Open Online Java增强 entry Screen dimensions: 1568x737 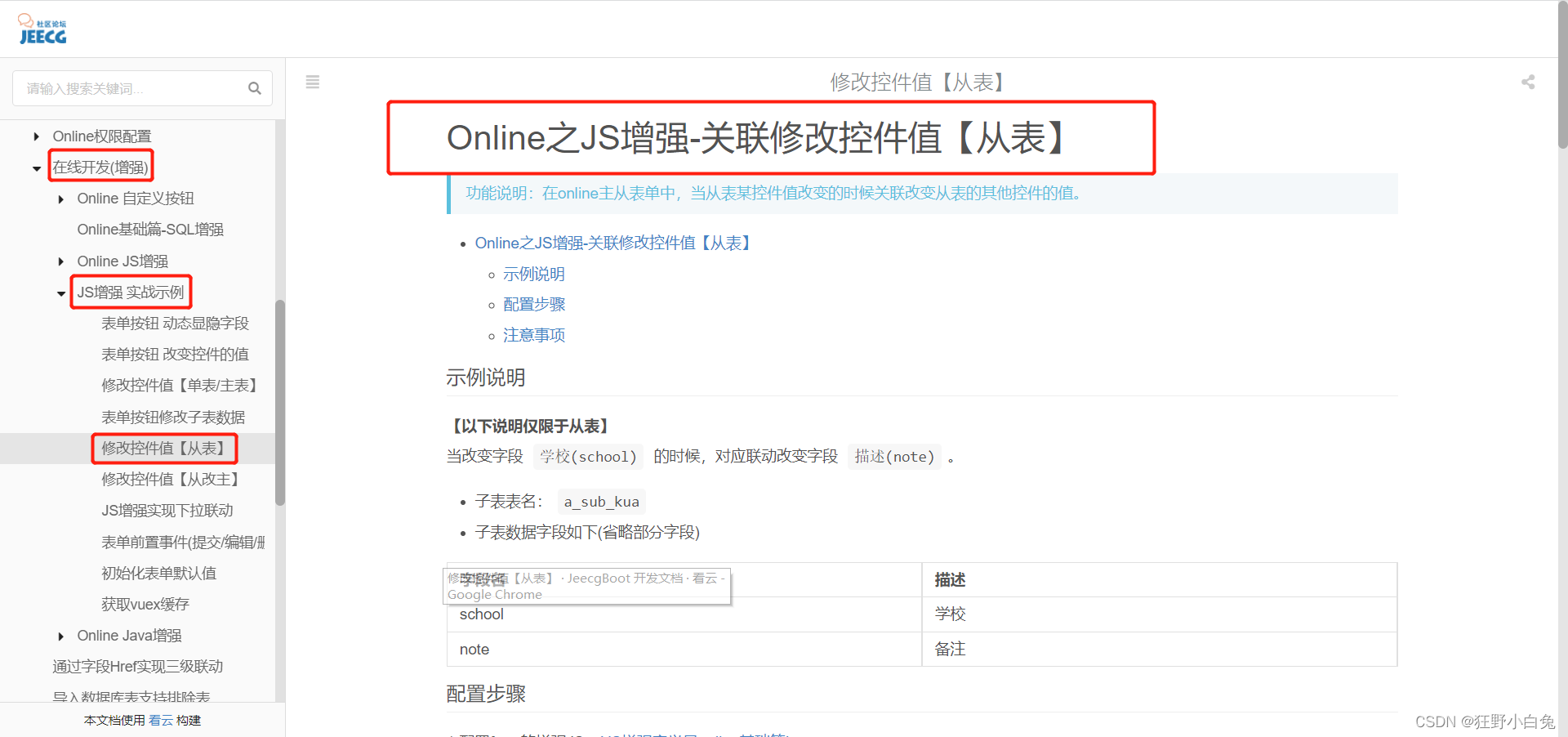[129, 636]
